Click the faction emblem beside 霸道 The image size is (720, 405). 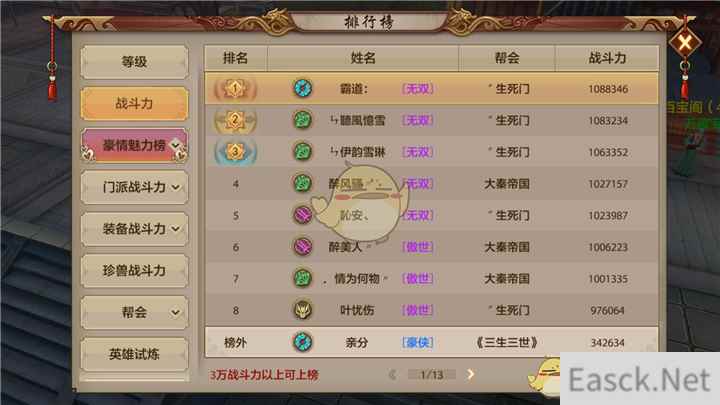pyautogui.click(x=303, y=88)
